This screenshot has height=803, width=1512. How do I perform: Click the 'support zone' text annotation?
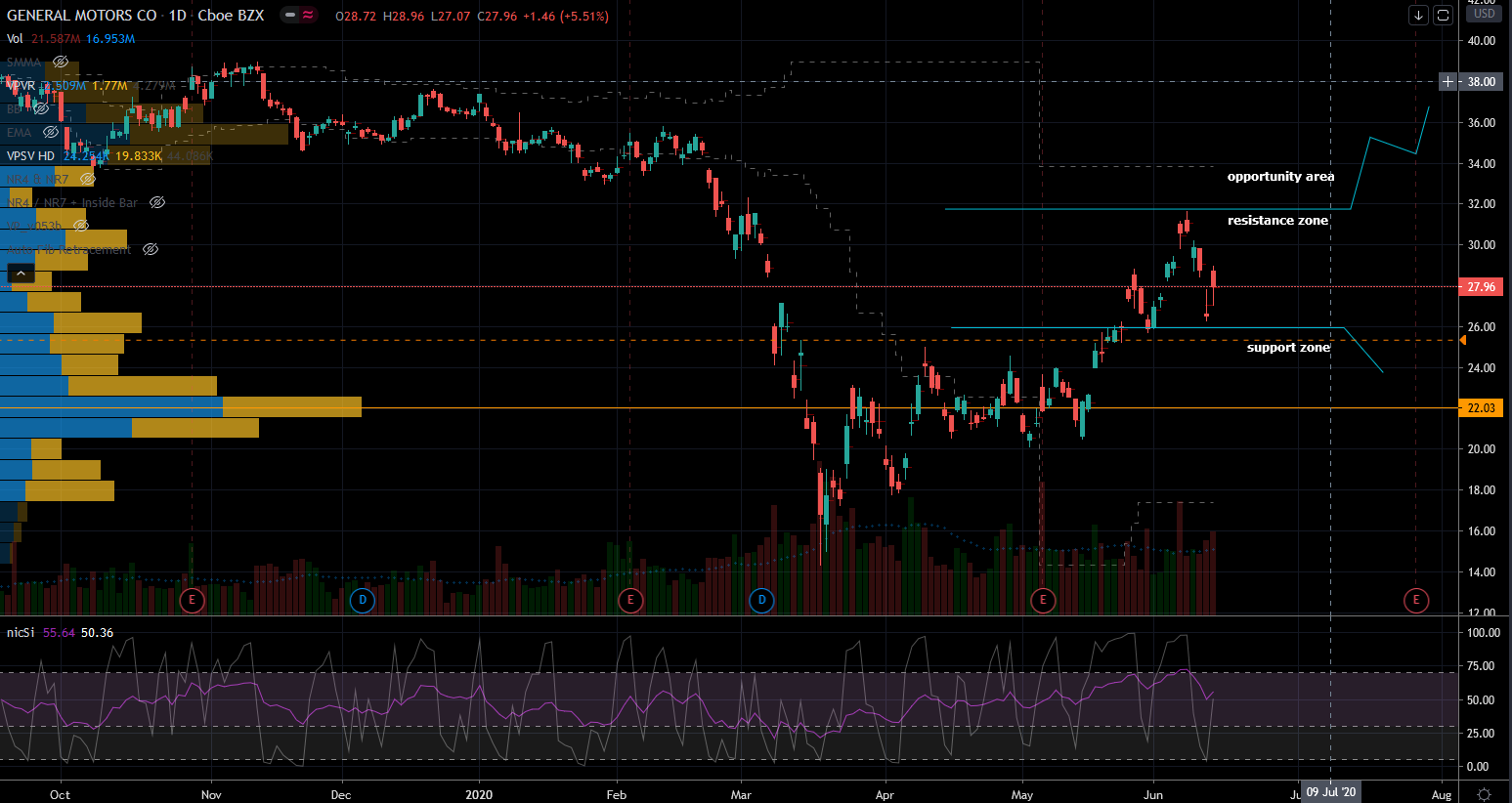tap(1288, 348)
